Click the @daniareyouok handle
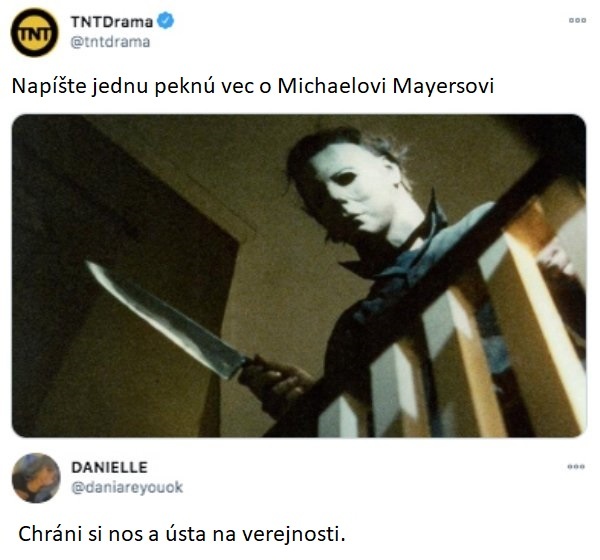Screen dimensions: 600x560 (127, 487)
